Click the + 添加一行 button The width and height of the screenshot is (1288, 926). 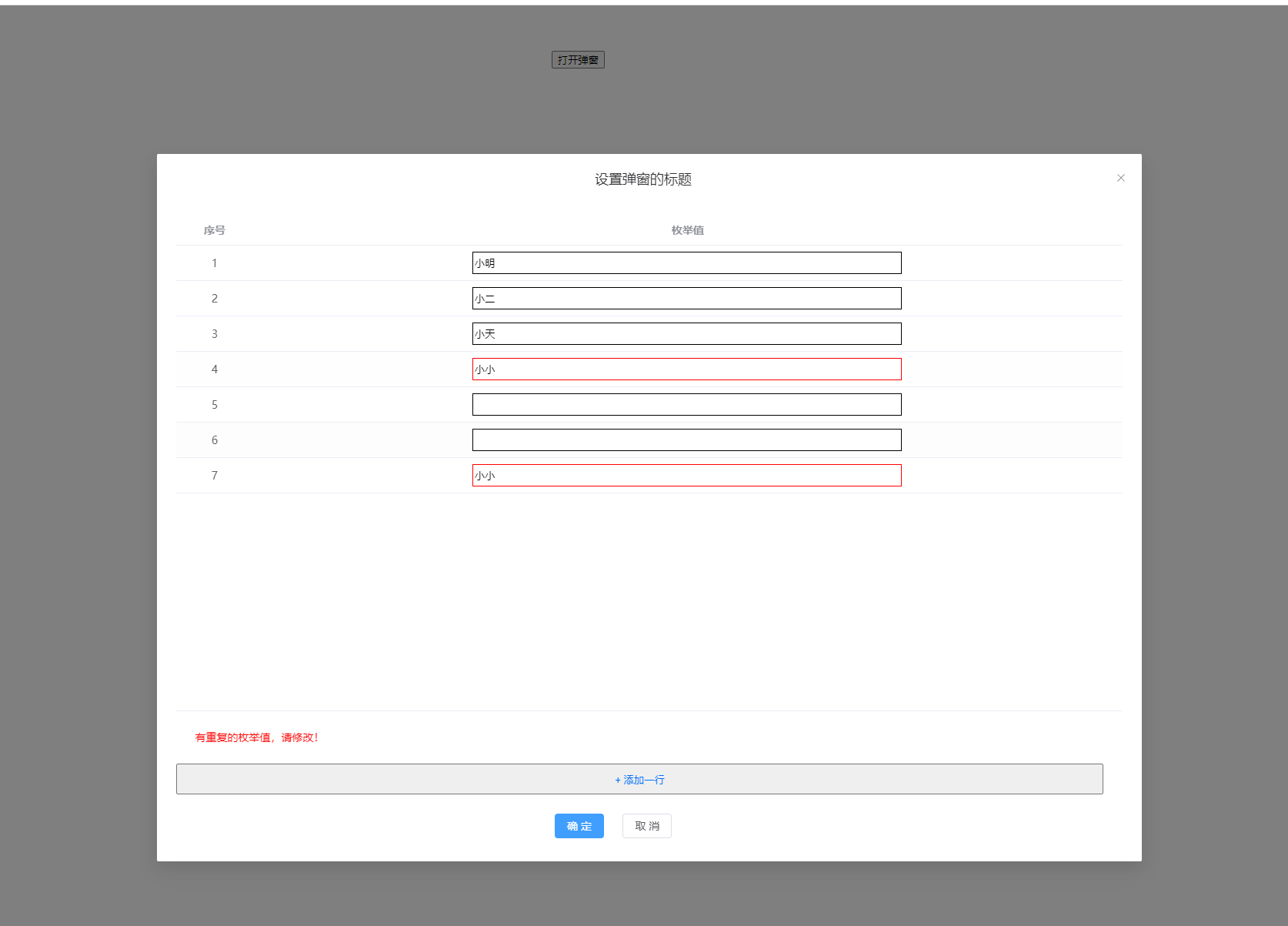click(x=639, y=779)
